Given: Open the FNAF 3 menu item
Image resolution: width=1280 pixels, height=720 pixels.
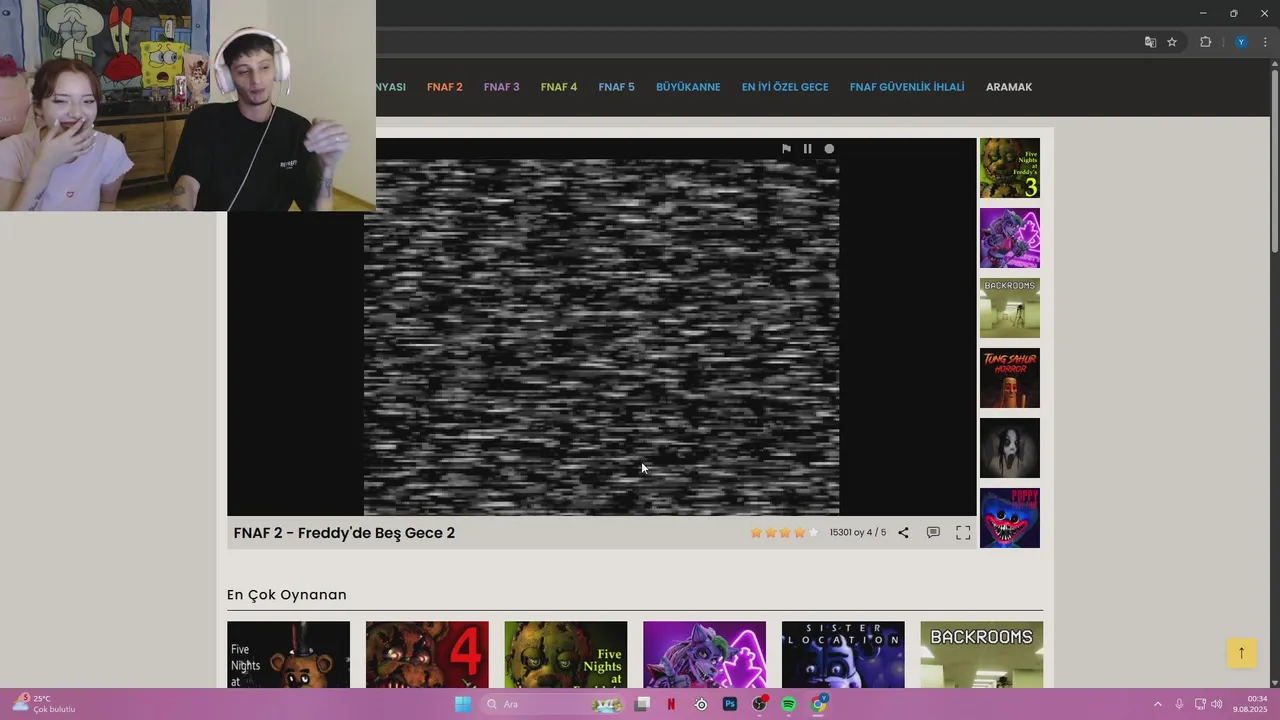Looking at the screenshot, I should (502, 87).
